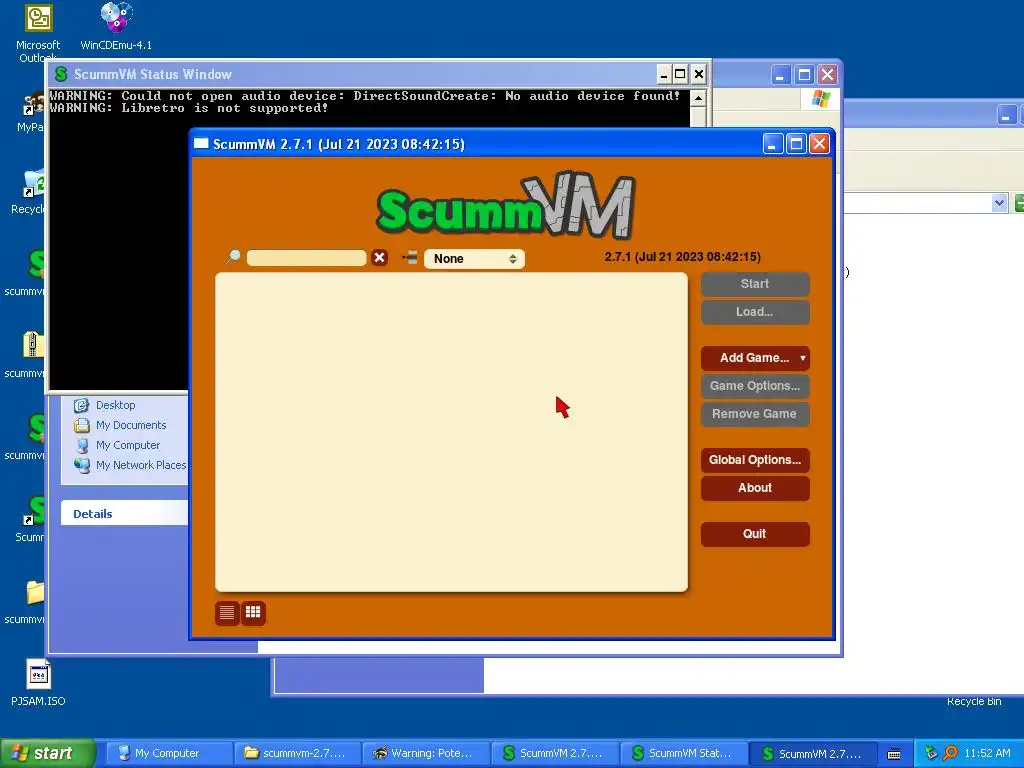This screenshot has width=1024, height=768.
Task: Click the orange magnifier tray icon
Action: (950, 753)
